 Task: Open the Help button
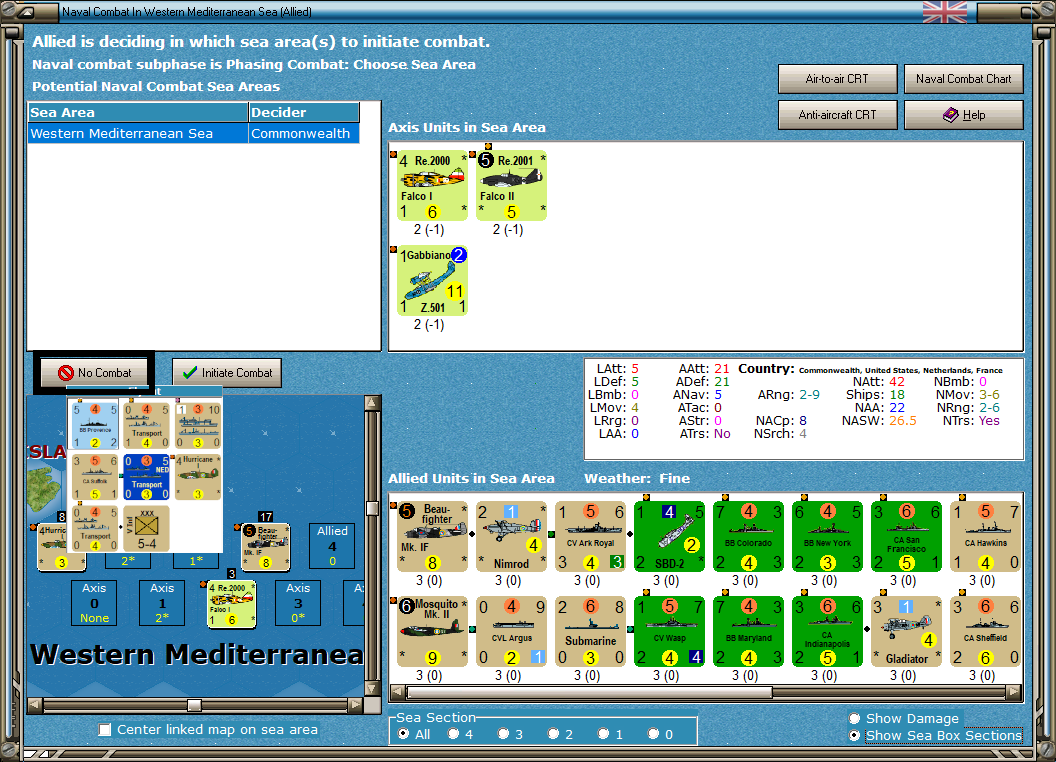(963, 115)
